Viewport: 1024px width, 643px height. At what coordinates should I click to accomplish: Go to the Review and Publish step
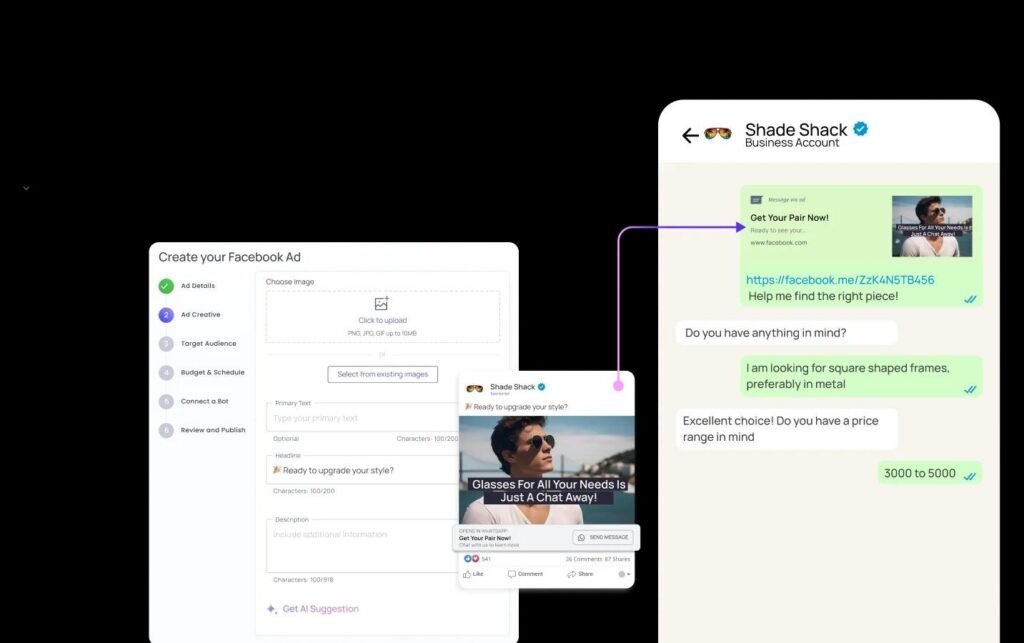[213, 430]
